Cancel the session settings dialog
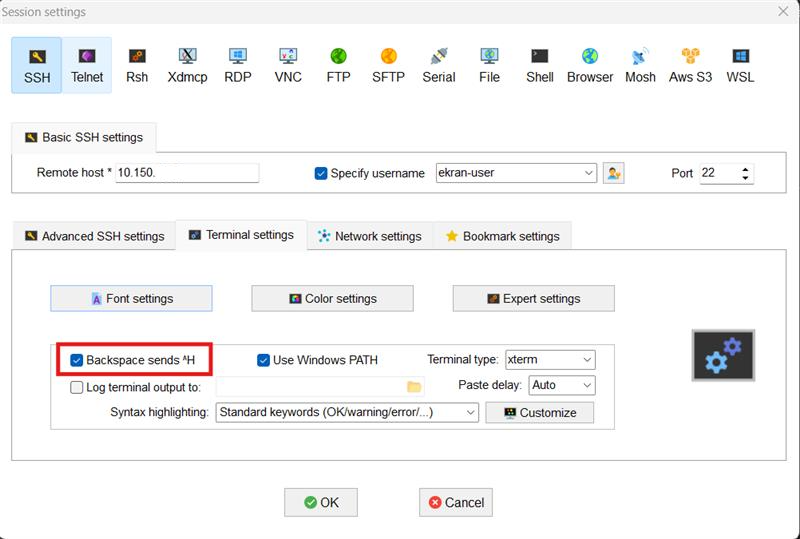Viewport: 800px width, 539px height. pyautogui.click(x=456, y=502)
